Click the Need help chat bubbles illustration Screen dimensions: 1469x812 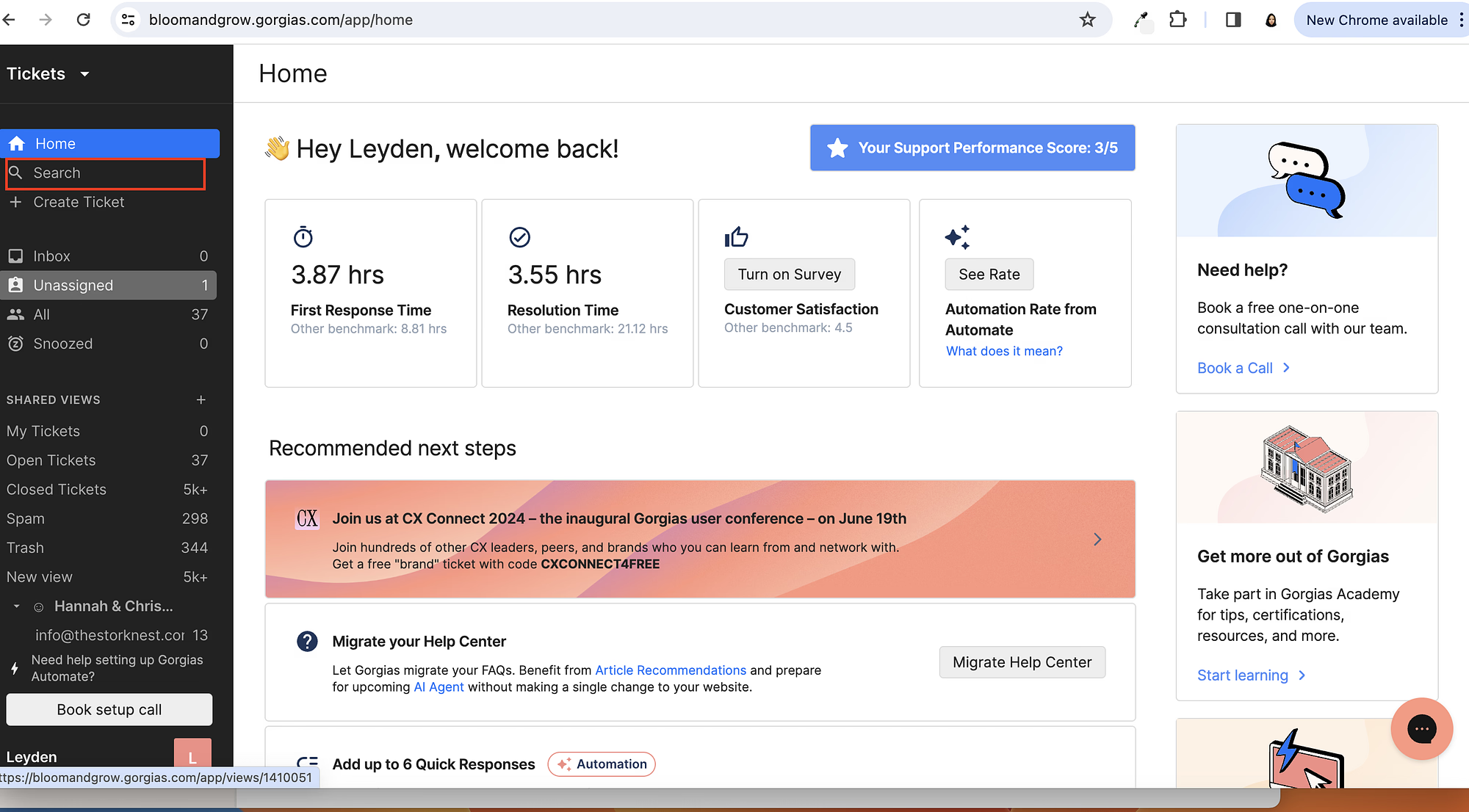pyautogui.click(x=1307, y=181)
